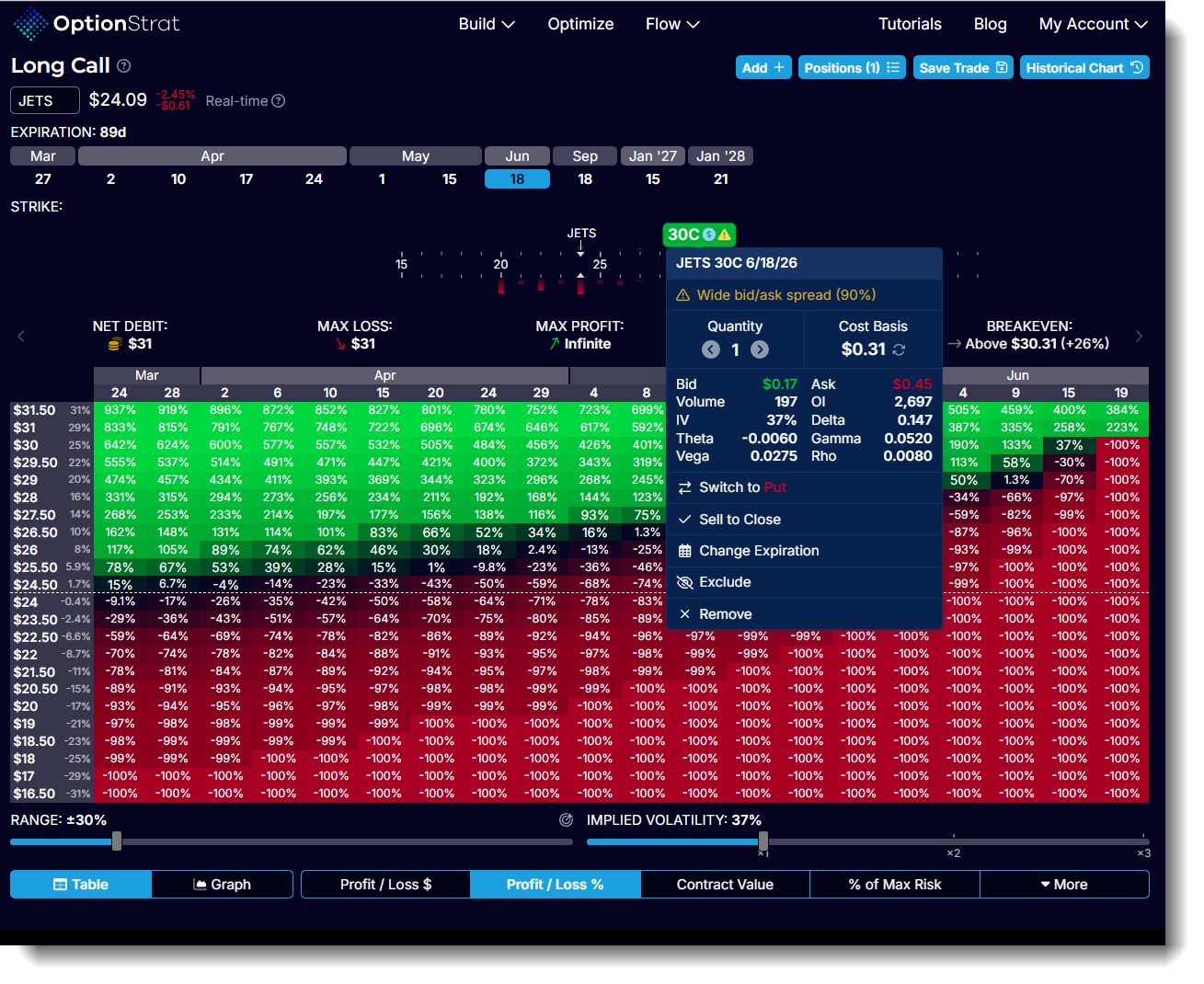Screen dimensions: 1204x984
Task: Click the Add button
Action: coord(763,67)
